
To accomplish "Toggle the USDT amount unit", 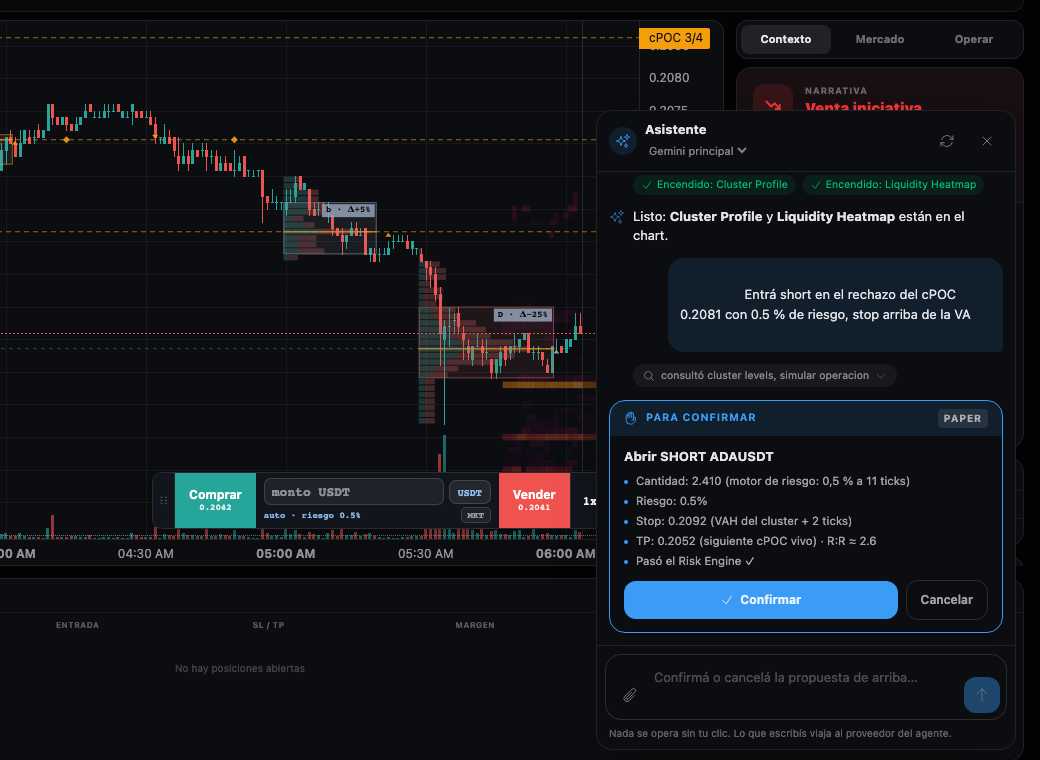I will coord(470,493).
